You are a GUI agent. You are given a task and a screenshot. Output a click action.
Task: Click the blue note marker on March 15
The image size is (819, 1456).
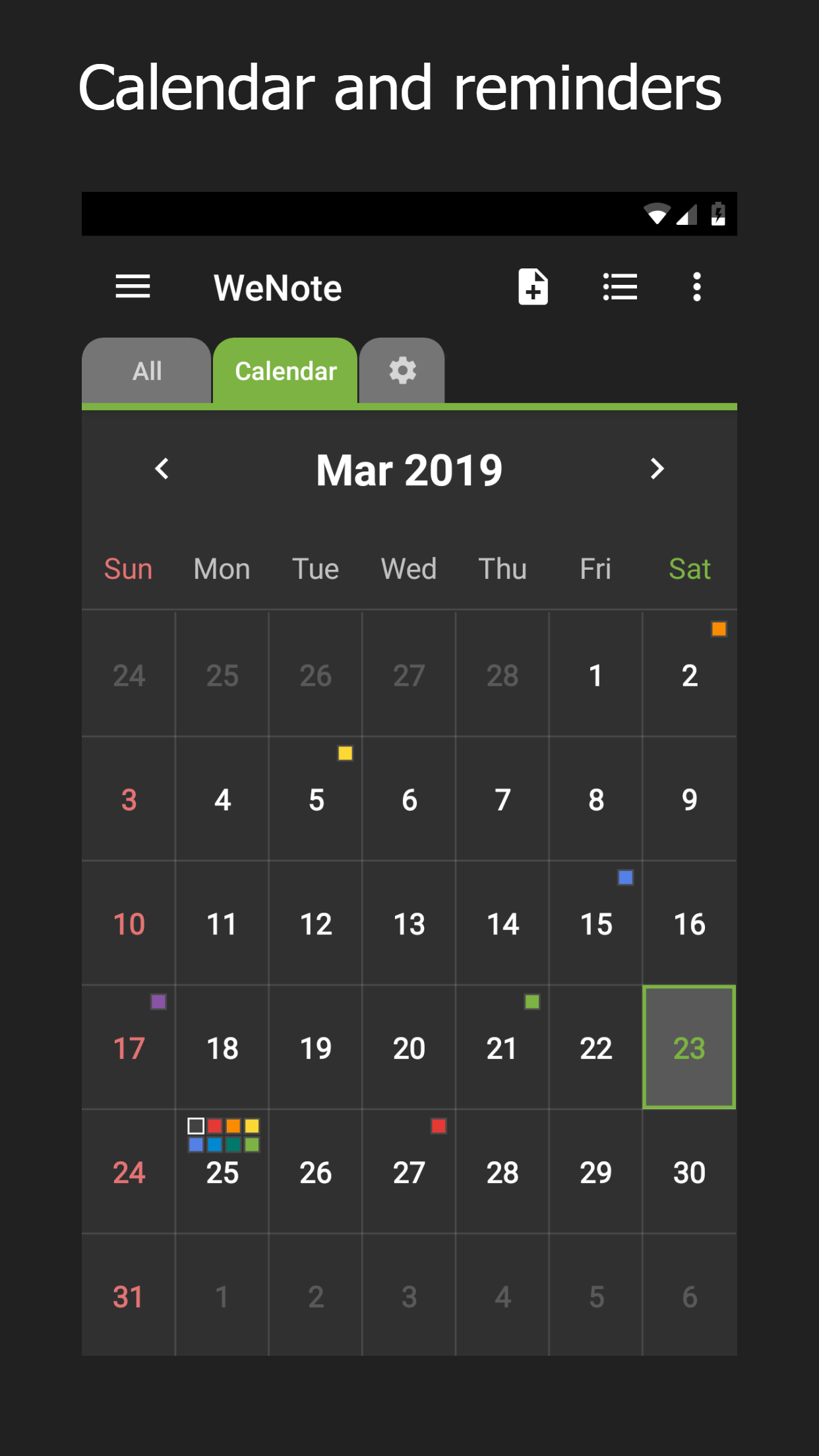625,878
